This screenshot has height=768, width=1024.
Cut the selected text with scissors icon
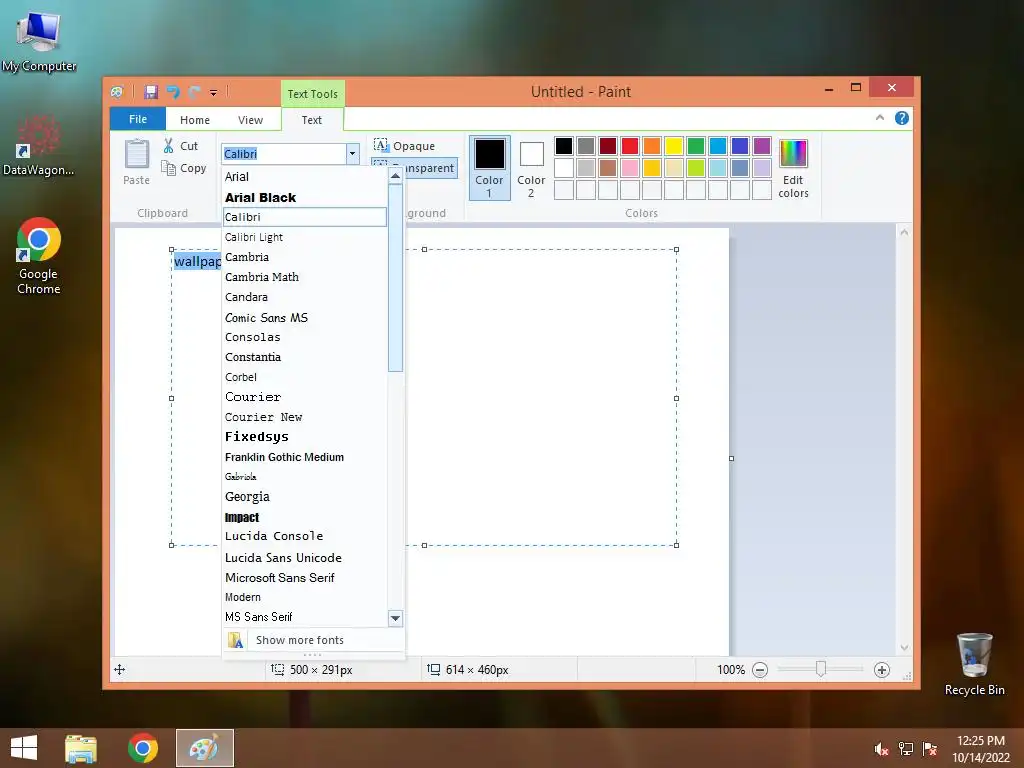168,146
